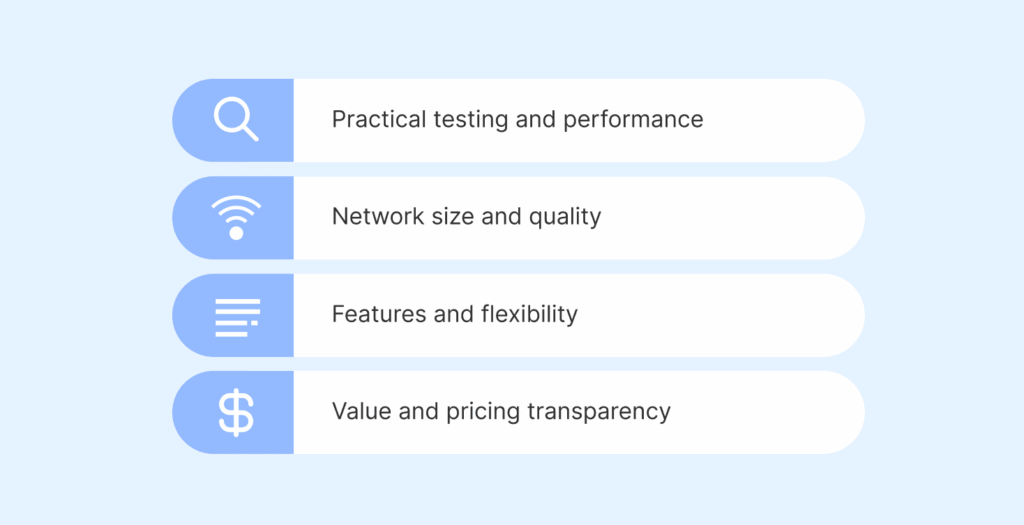Choose the word "flexibility" in the third row
Screen dimensions: 1024x525
pos(531,314)
